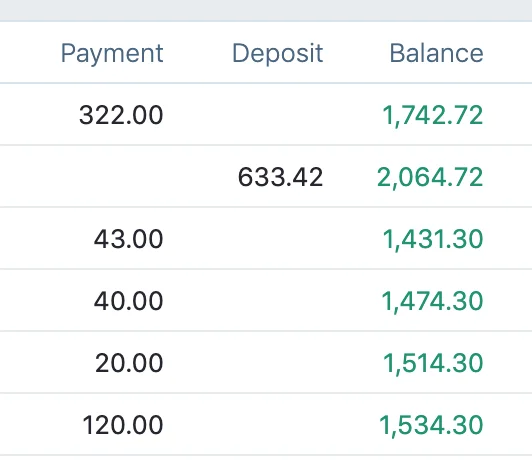Click the 2,064.72 balance value
This screenshot has height=466, width=532.
(x=430, y=177)
